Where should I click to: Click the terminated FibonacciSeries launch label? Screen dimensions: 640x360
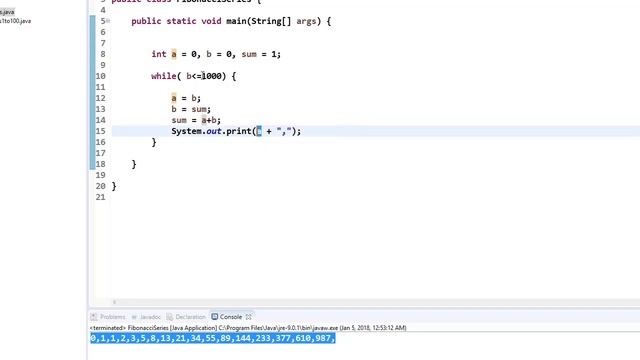(248, 328)
